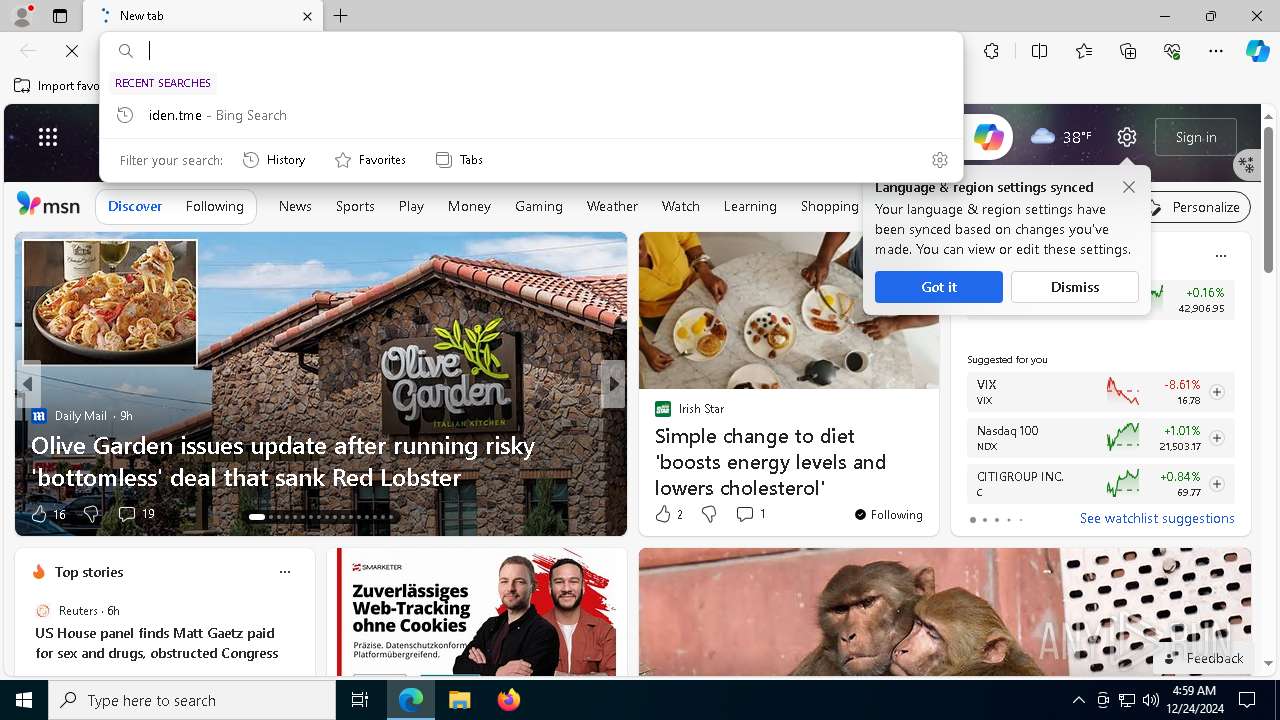The height and width of the screenshot is (720, 1280).
Task: Switch to the Discover feed tab
Action: coord(135,206)
